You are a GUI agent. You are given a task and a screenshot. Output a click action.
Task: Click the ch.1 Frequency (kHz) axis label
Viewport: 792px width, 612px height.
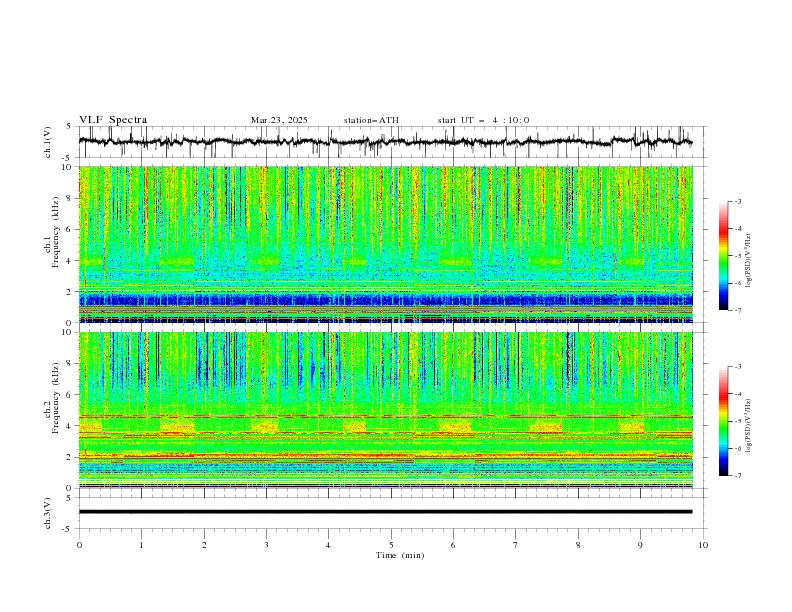(53, 232)
